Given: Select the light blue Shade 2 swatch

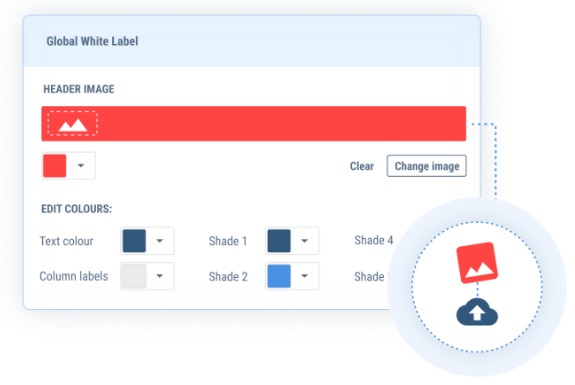Looking at the screenshot, I should [x=279, y=276].
